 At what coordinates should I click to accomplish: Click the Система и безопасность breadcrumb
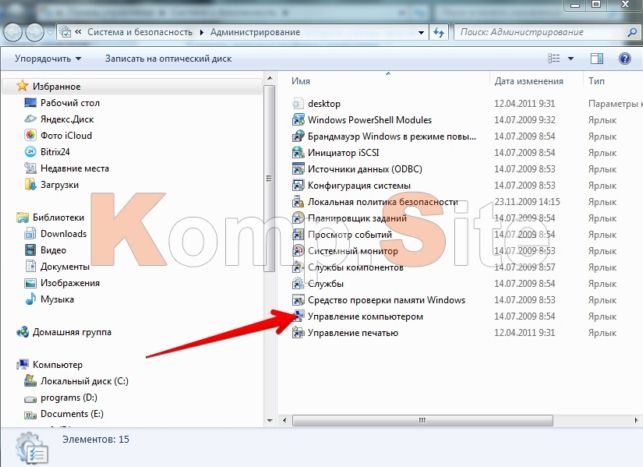coord(139,32)
